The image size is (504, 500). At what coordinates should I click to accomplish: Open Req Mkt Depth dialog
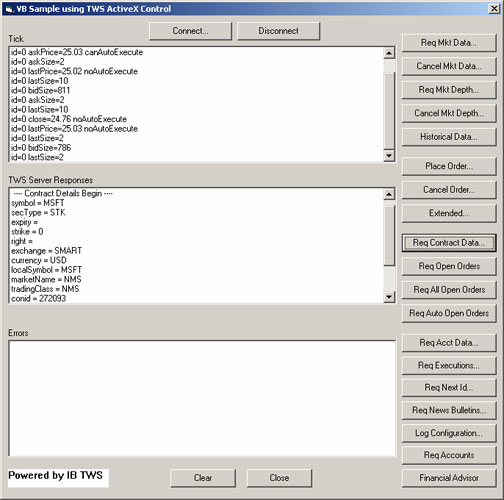pos(449,90)
